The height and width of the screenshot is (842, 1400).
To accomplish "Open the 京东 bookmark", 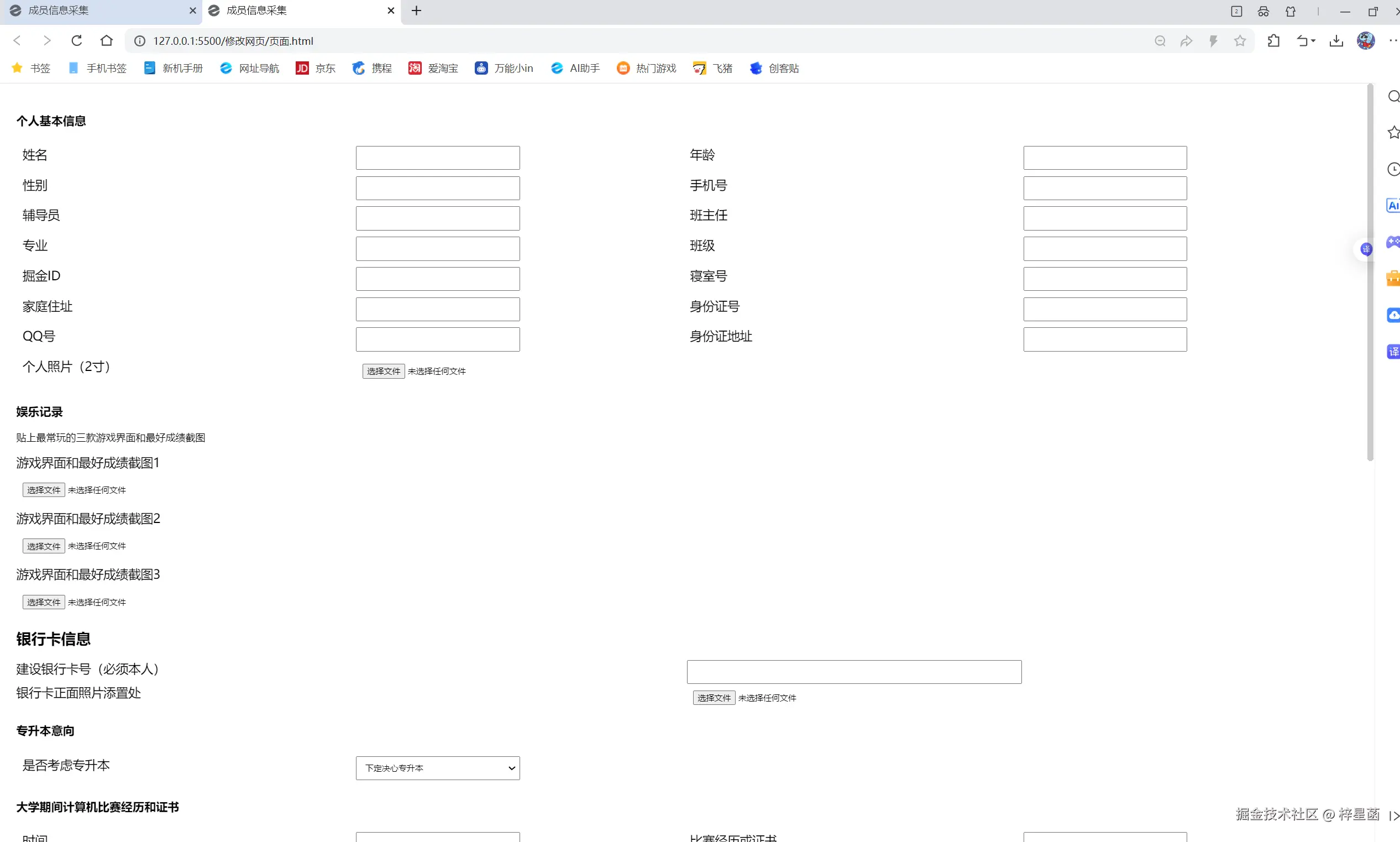I will coord(316,67).
